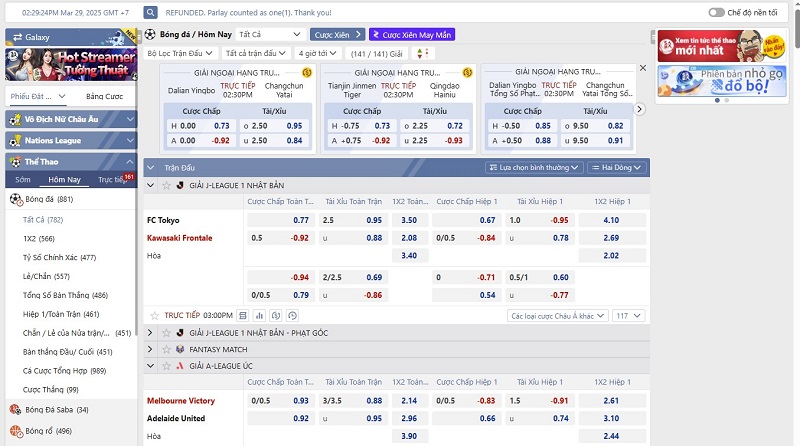Open the 'Tất Cả' sport filter dropdown
Viewport: 800px width, 446px height.
(270, 34)
